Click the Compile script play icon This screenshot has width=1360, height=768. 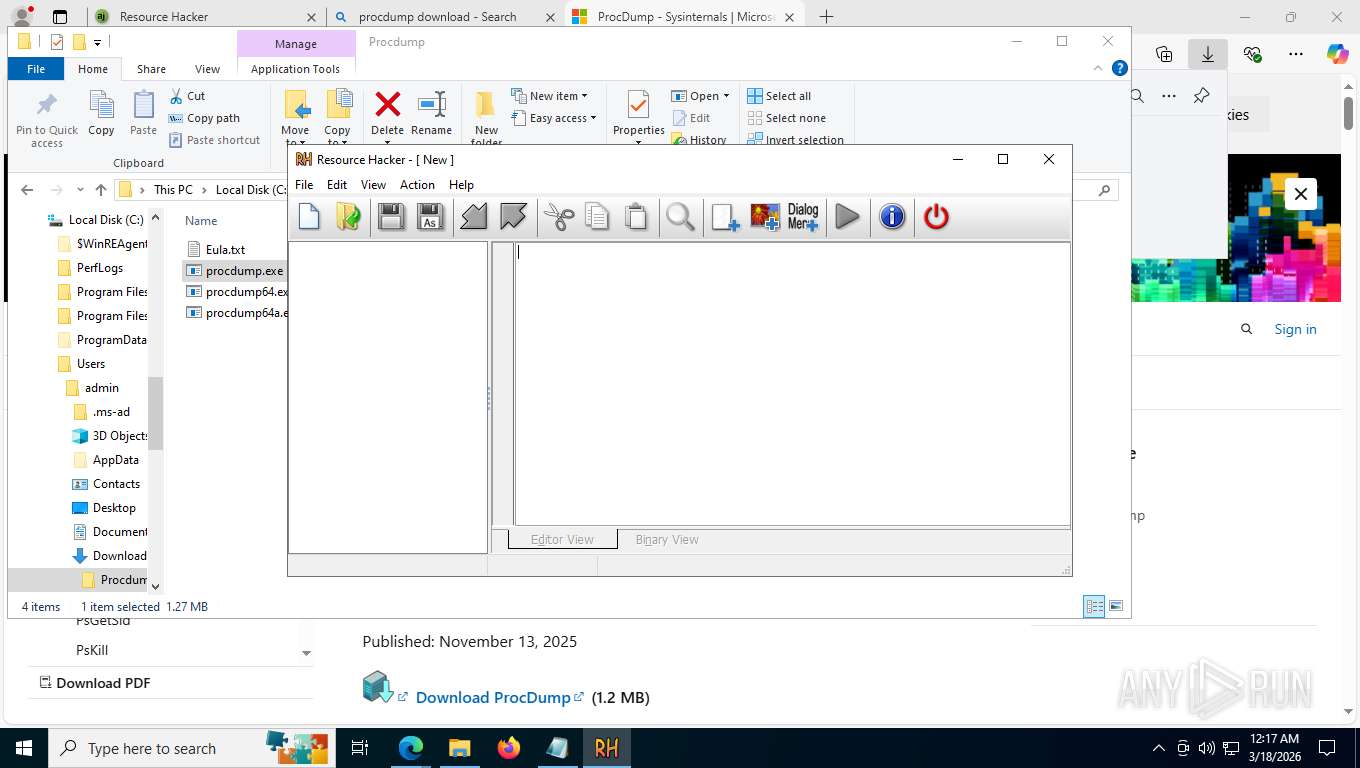[847, 217]
